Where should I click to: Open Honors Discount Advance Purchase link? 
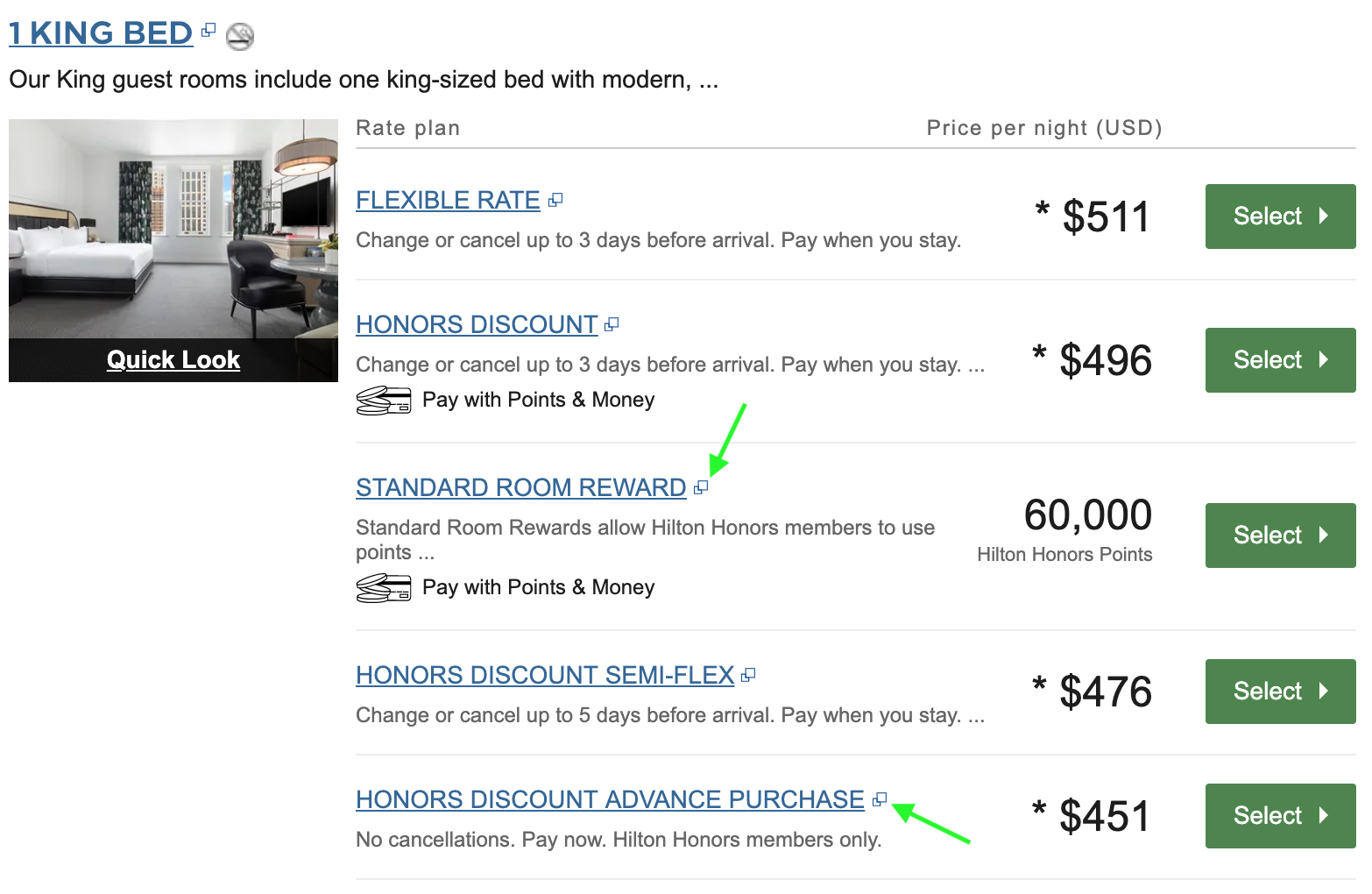(610, 800)
